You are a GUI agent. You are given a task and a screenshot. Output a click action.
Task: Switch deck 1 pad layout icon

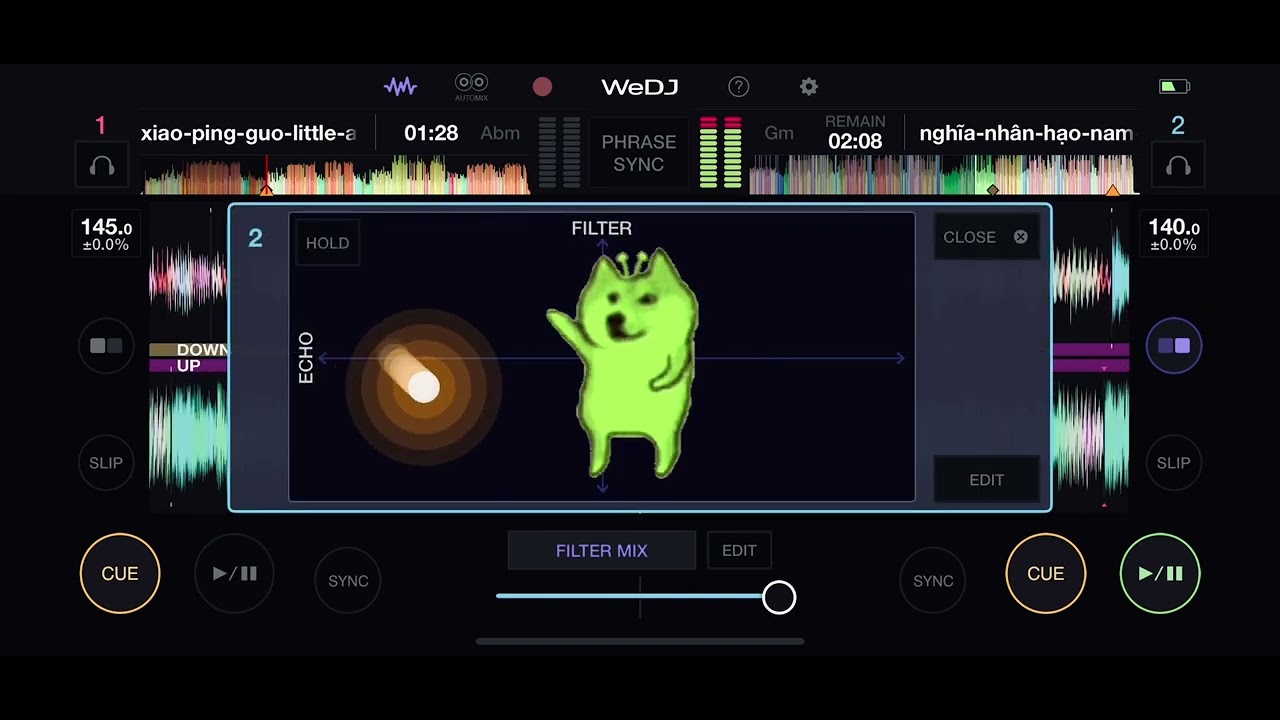pyautogui.click(x=106, y=346)
